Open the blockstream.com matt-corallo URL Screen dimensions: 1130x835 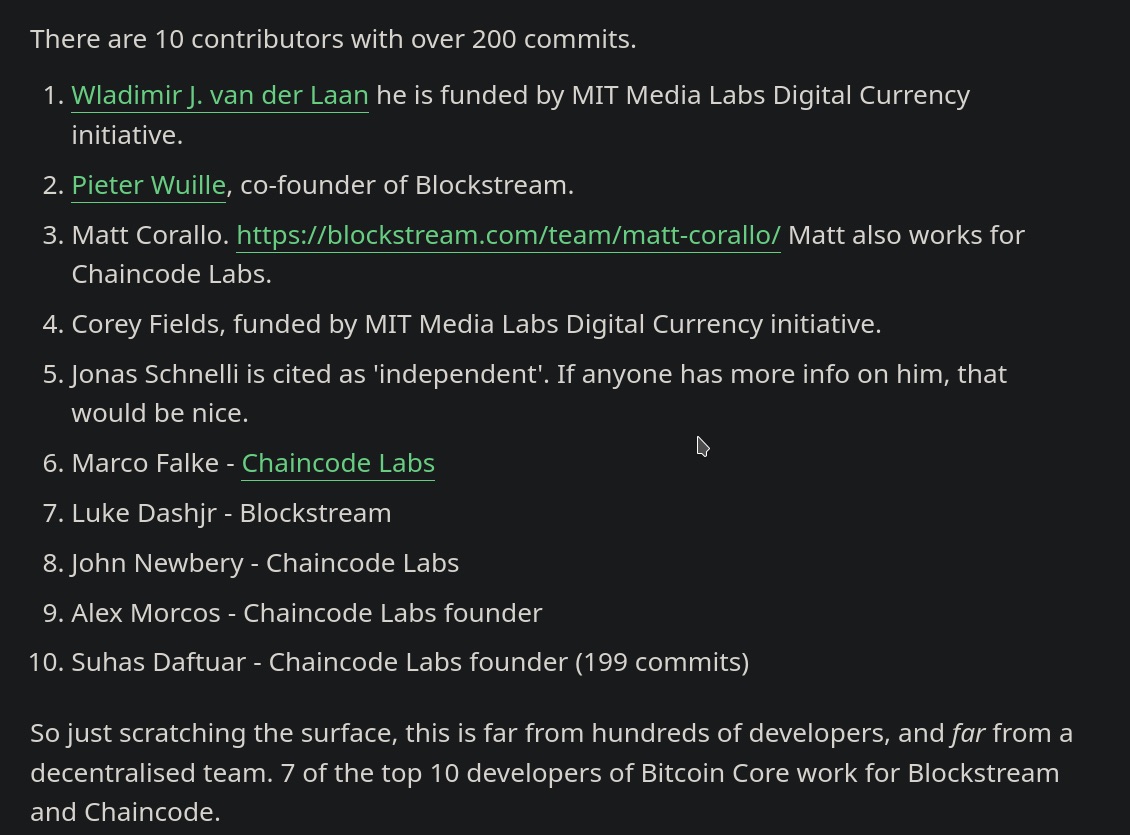(x=508, y=235)
